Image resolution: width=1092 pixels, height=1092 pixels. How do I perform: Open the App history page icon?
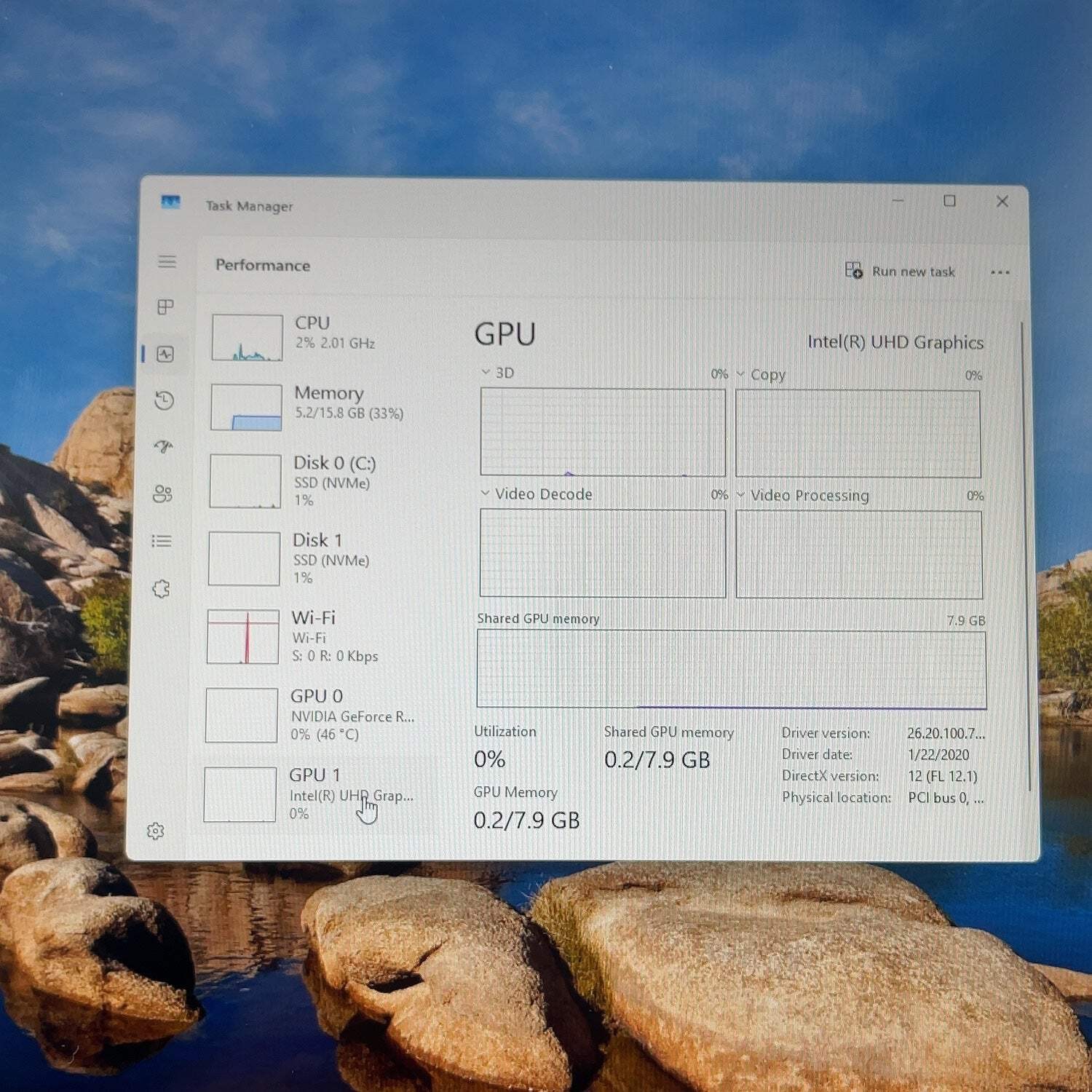click(165, 400)
